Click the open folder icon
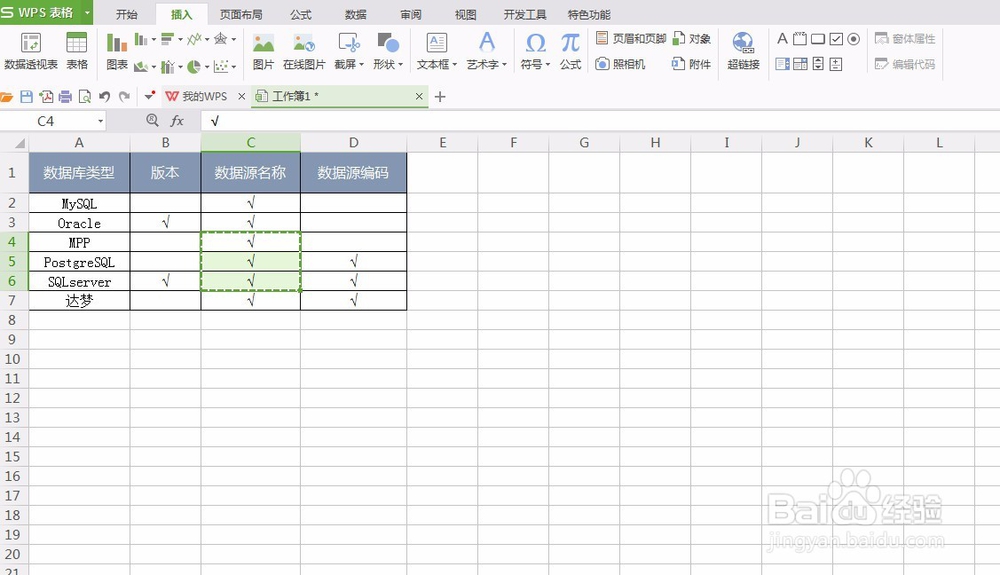This screenshot has width=1000, height=575. 7,97
